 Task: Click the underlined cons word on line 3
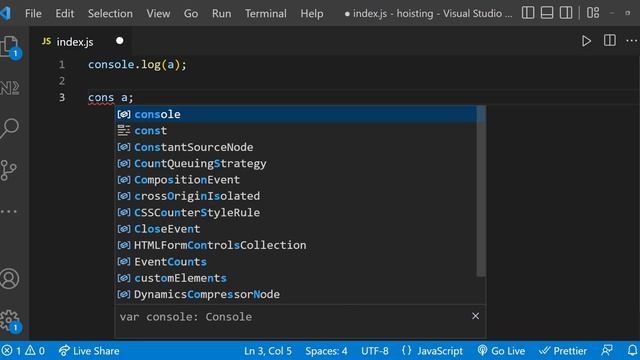coord(101,98)
